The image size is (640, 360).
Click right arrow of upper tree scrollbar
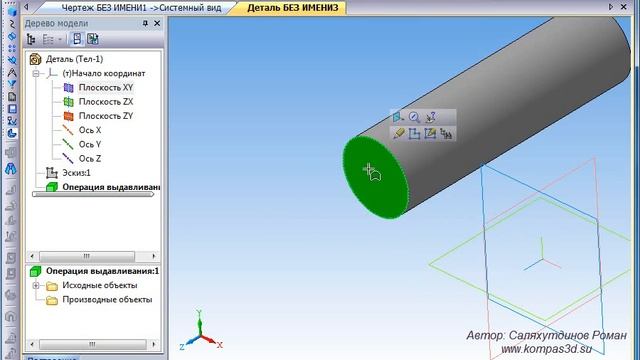pos(153,256)
